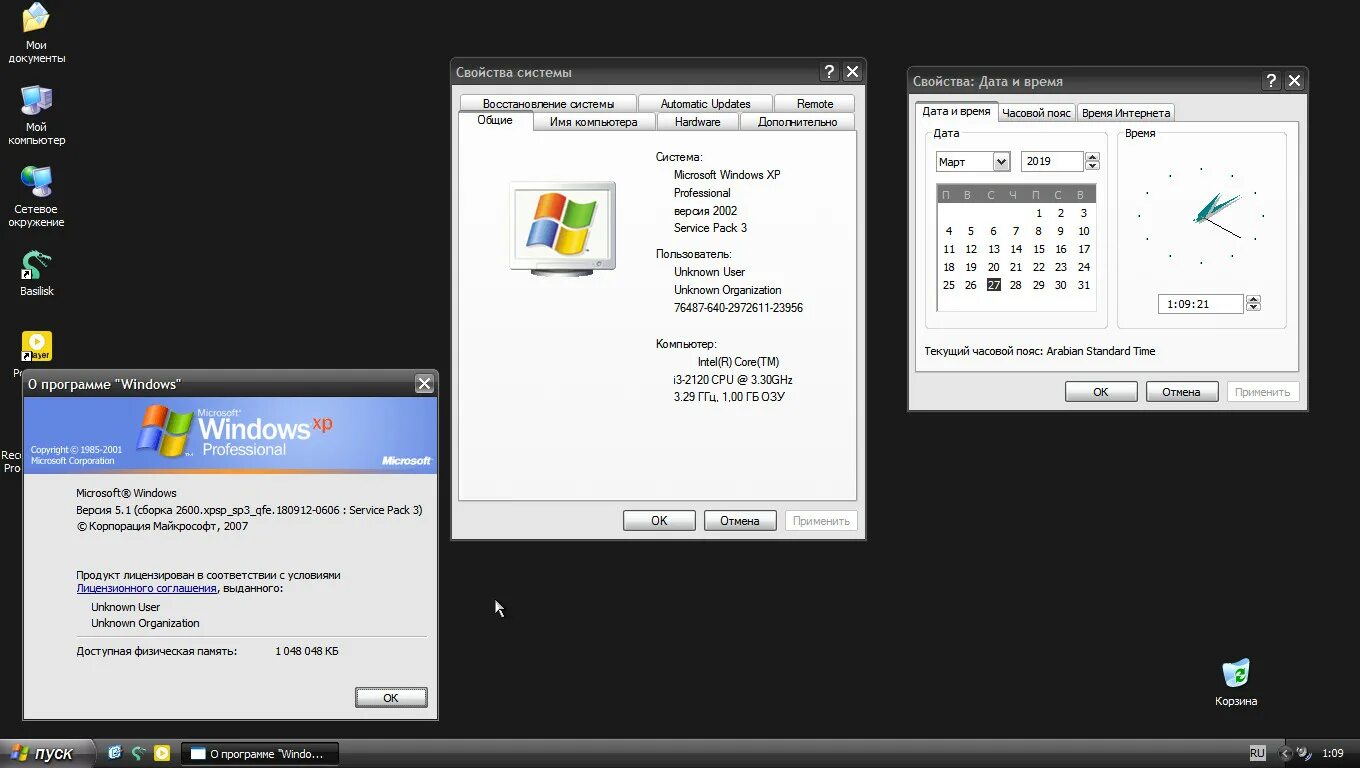Launch Basilisk from the quick launch bar
Image resolution: width=1360 pixels, height=768 pixels.
138,753
